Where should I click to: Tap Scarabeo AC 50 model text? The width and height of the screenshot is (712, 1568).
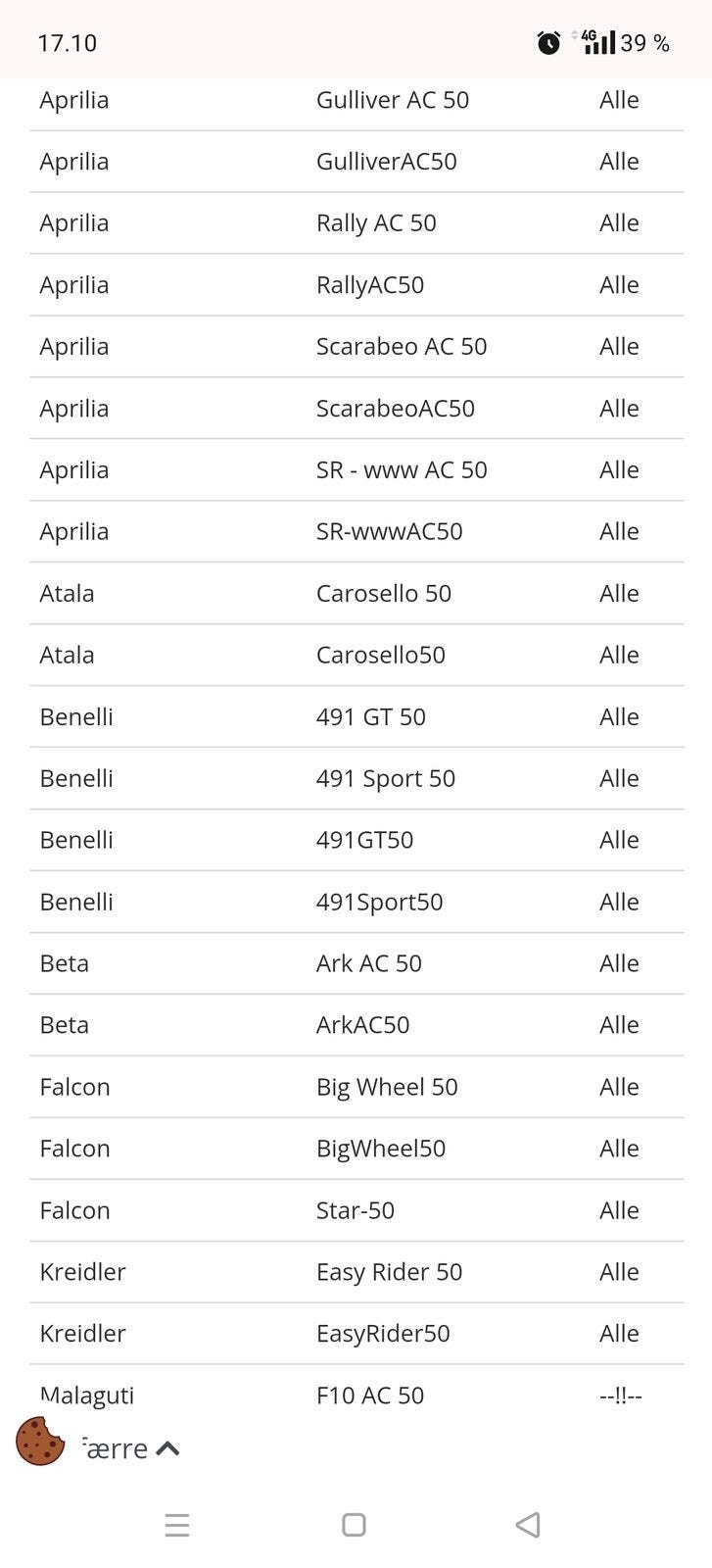click(401, 347)
